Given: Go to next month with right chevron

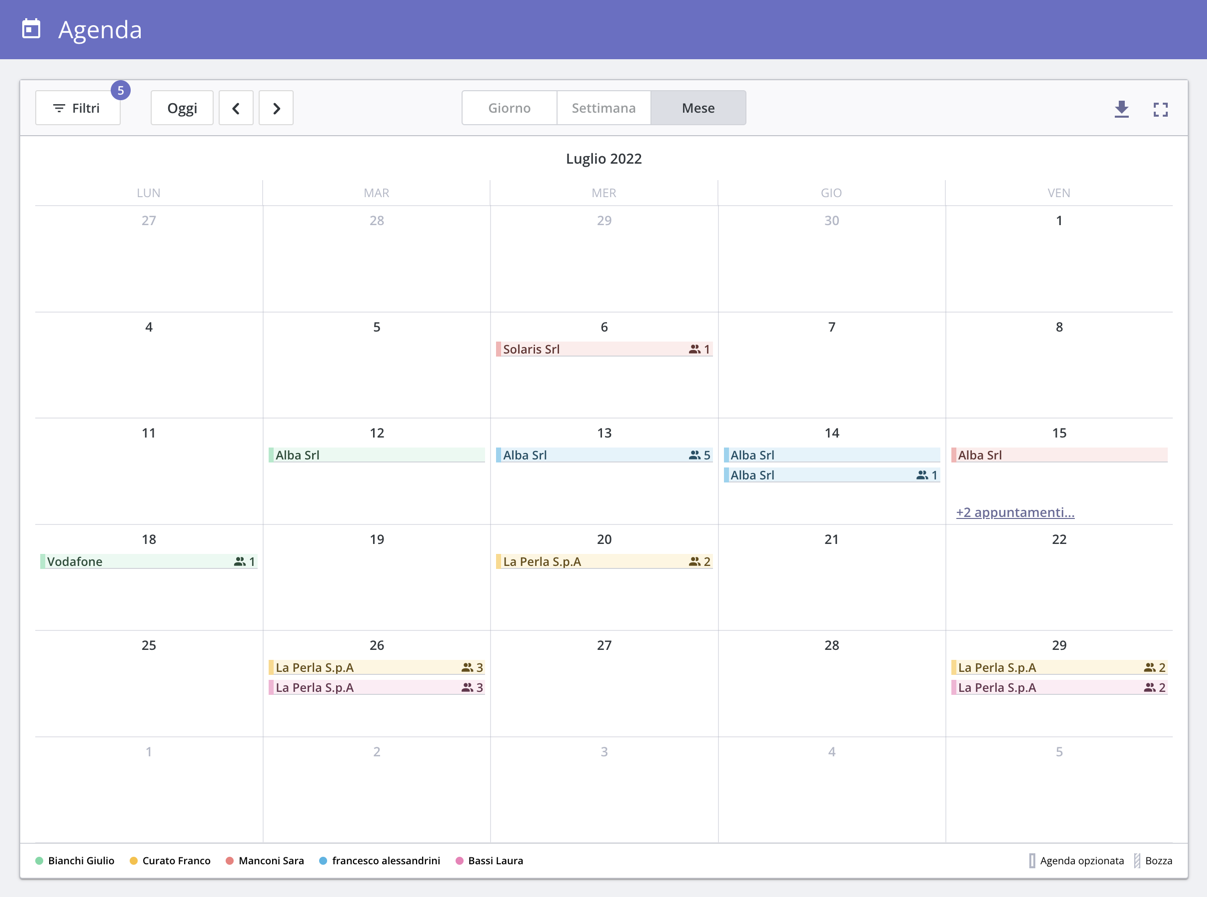Looking at the screenshot, I should (x=276, y=108).
